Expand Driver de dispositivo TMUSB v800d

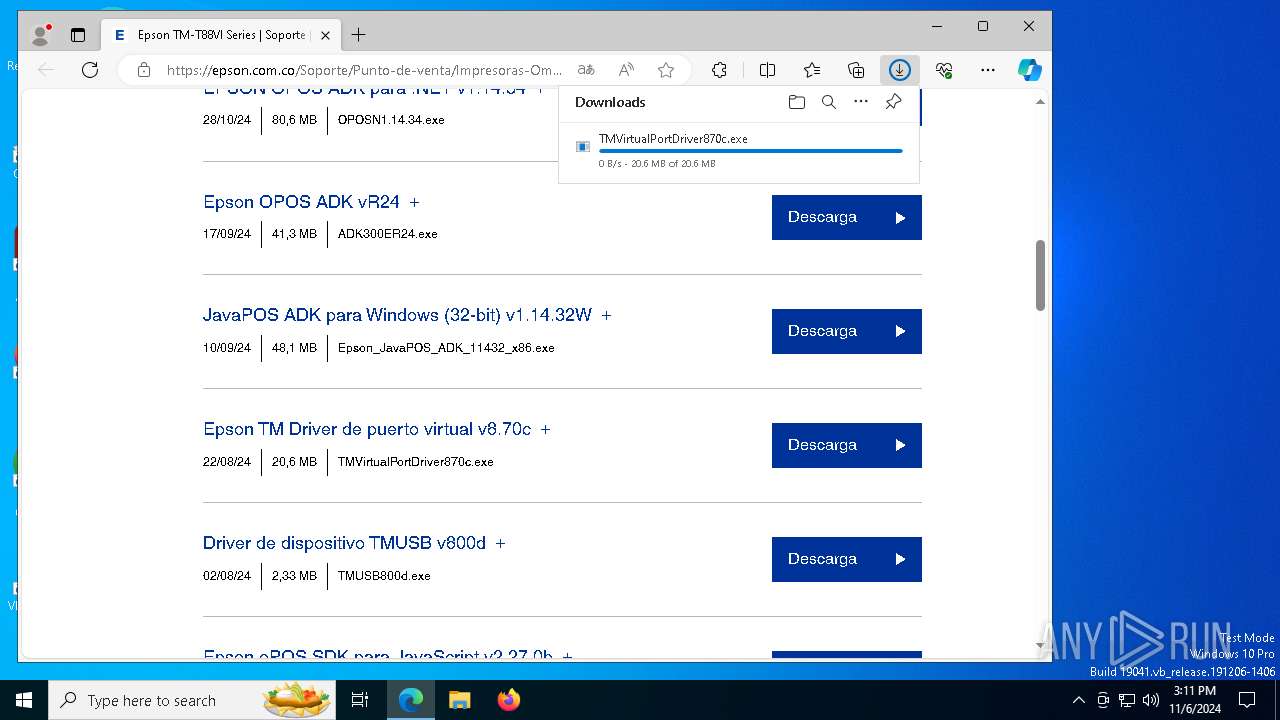500,543
